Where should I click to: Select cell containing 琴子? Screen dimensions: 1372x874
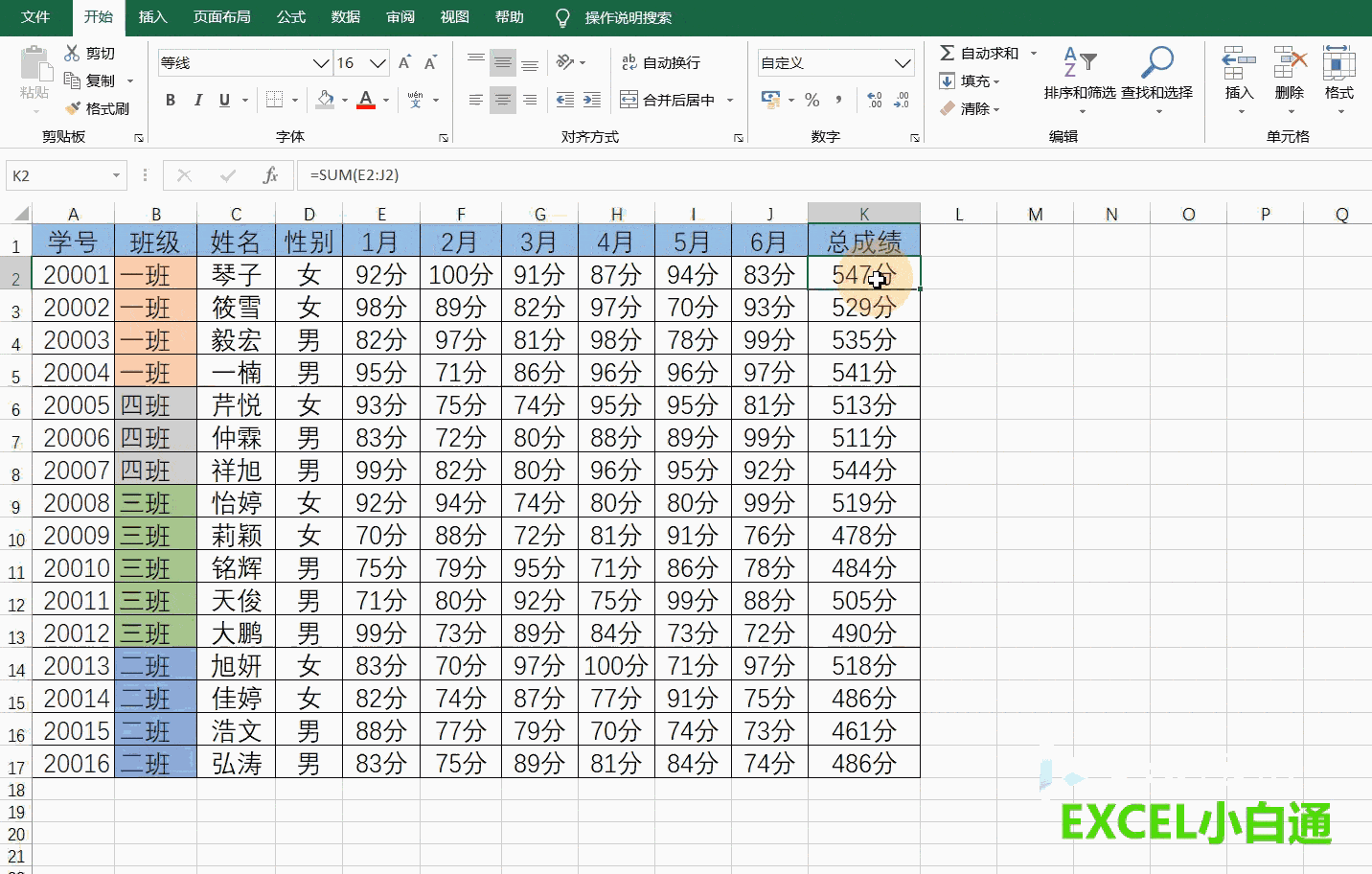[x=236, y=274]
